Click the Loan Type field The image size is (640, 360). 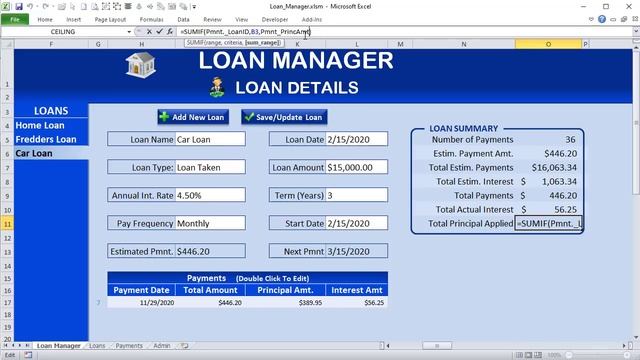210,167
